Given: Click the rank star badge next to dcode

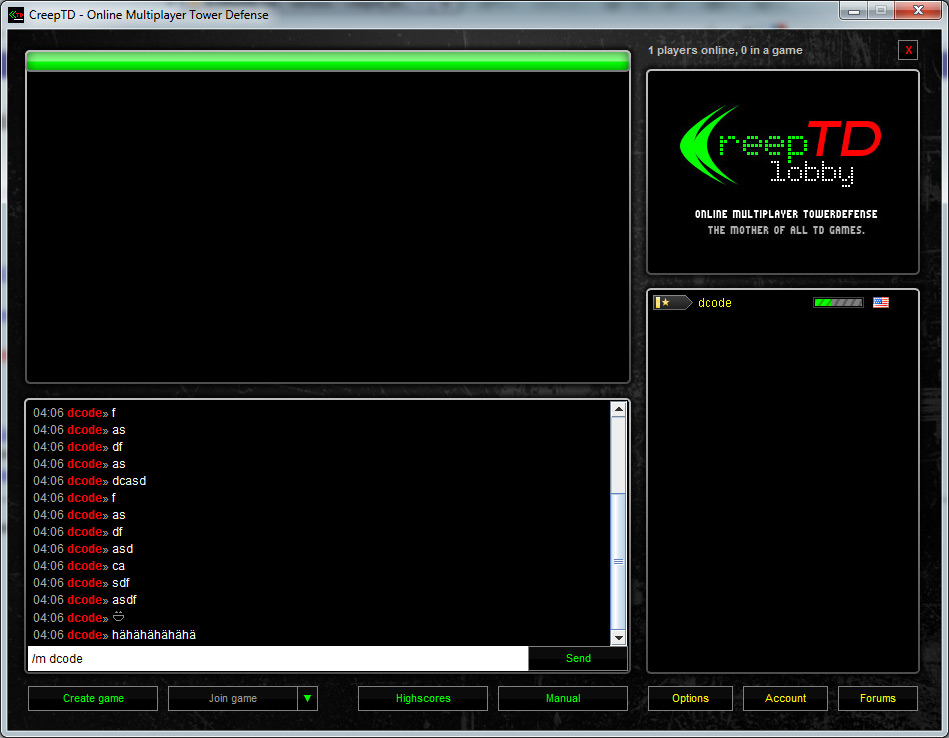Looking at the screenshot, I should [x=672, y=303].
